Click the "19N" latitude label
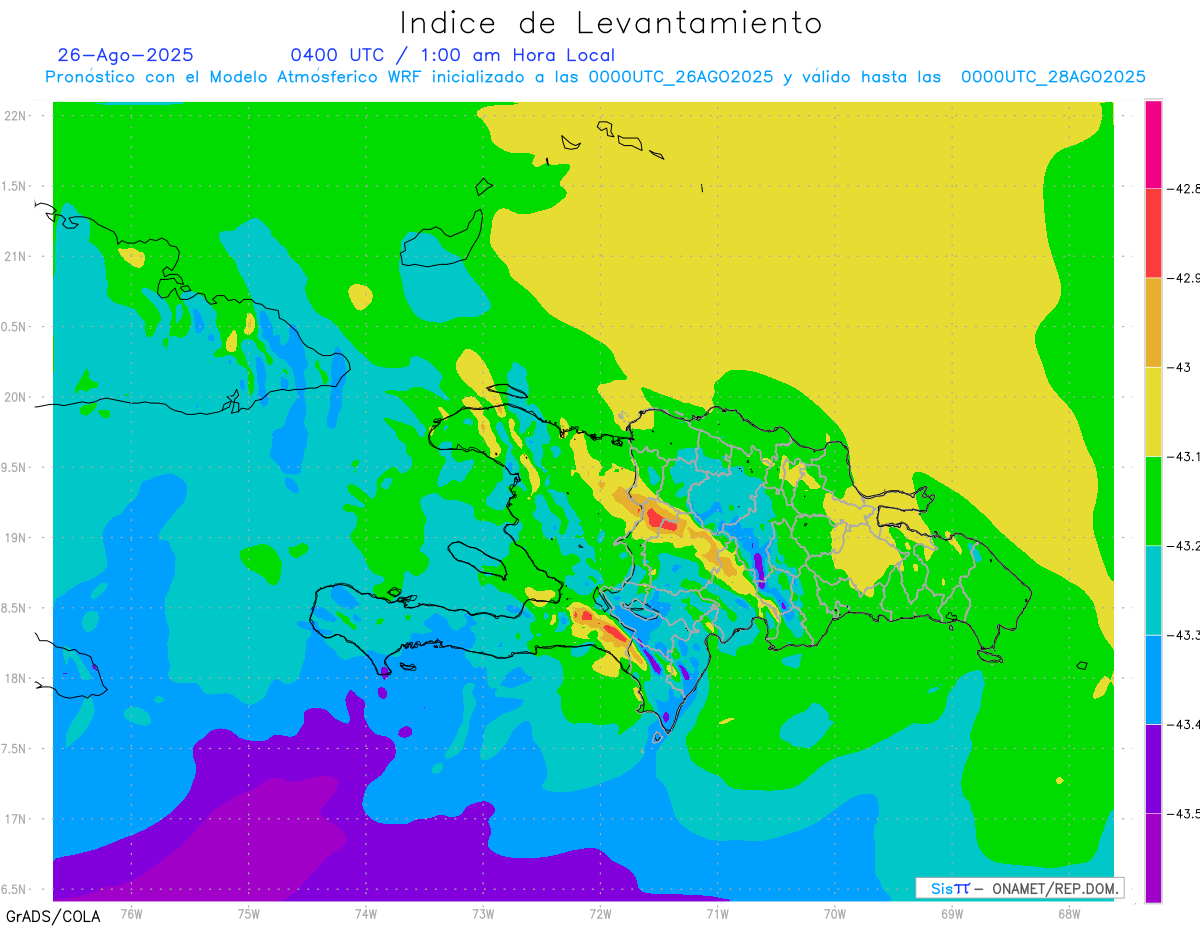The width and height of the screenshot is (1200, 927). click(x=16, y=537)
